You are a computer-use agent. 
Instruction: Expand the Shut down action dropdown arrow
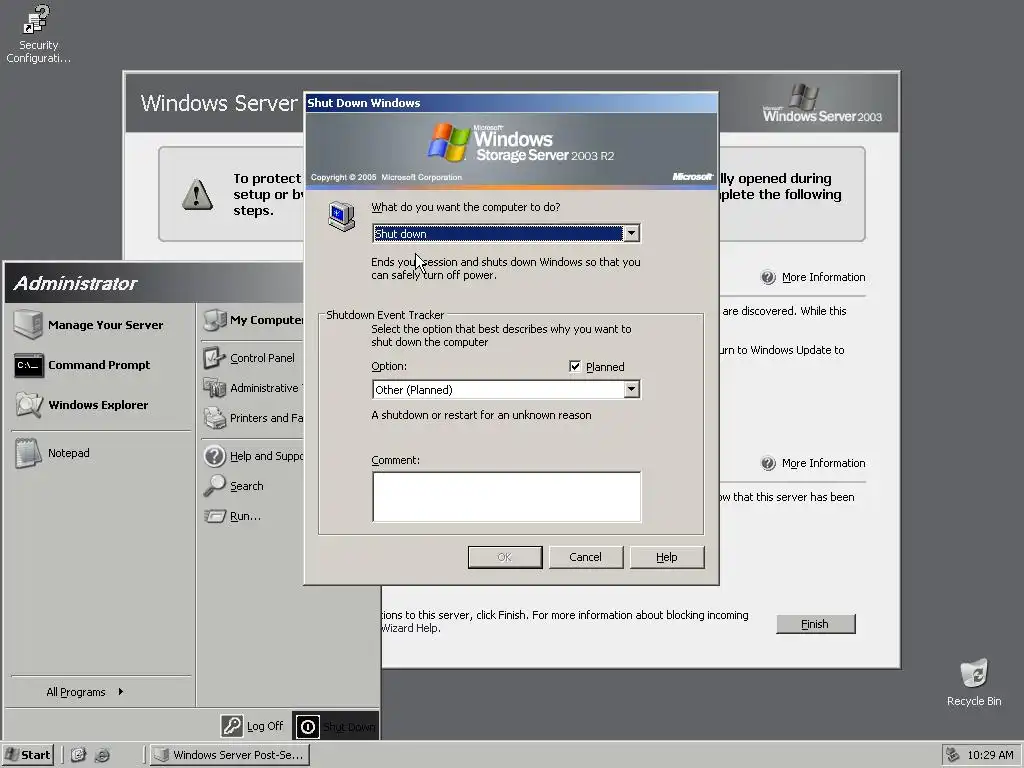point(631,233)
